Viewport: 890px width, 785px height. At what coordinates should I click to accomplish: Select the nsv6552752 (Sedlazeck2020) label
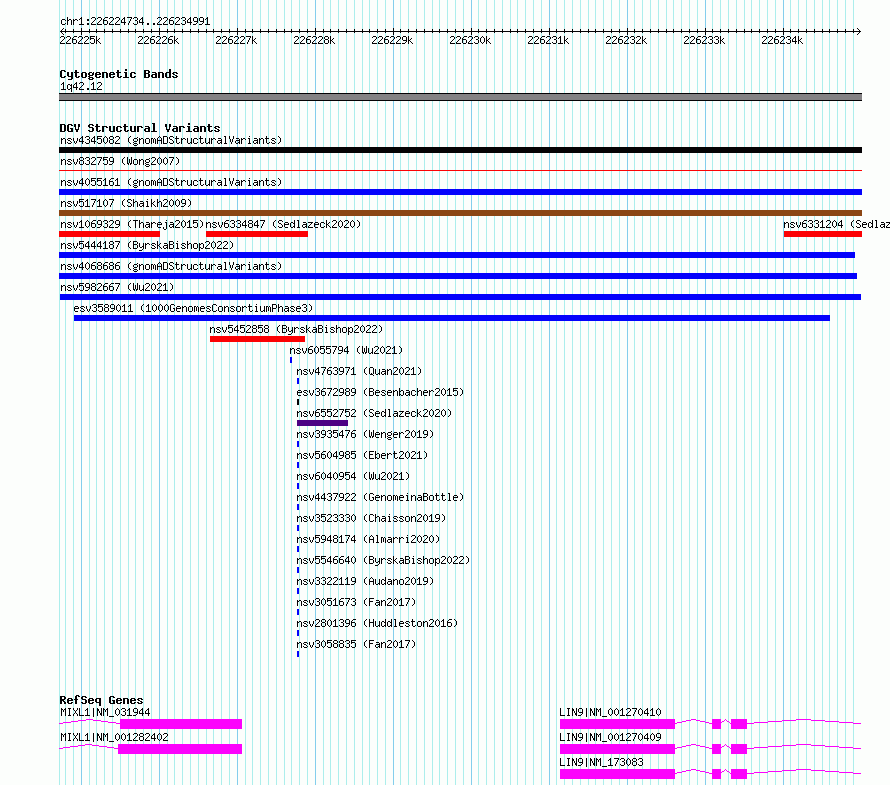coord(374,413)
